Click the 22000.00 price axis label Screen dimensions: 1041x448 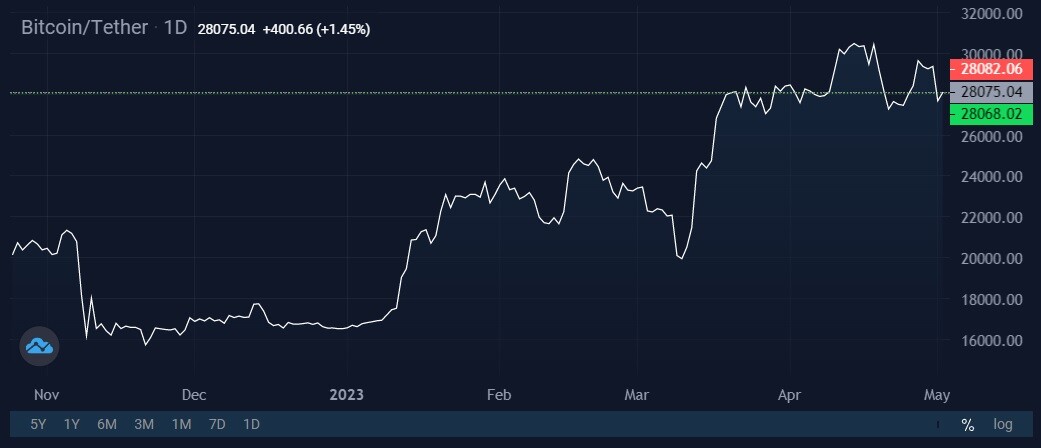[x=991, y=218]
